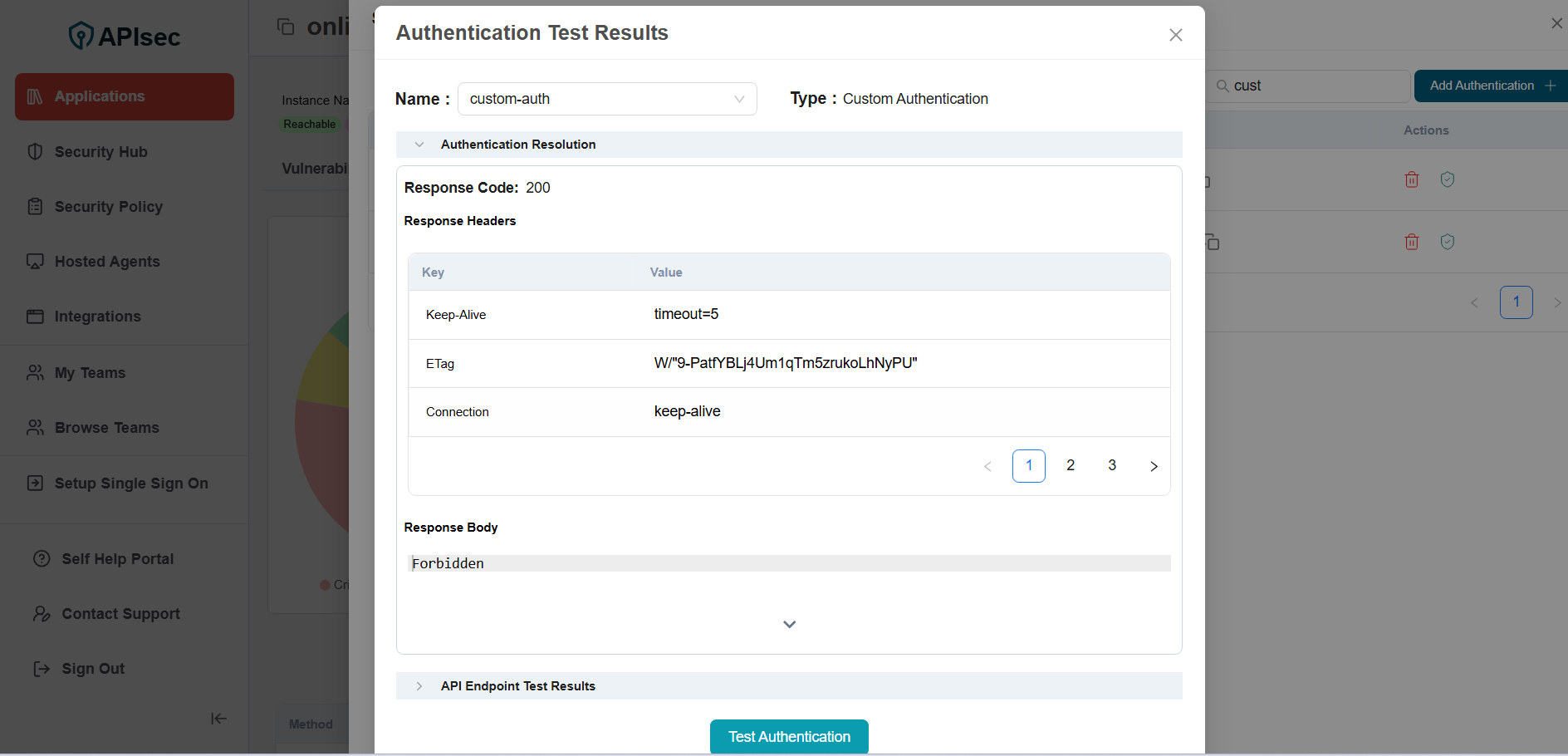Click the shield action icon on second row

(x=1448, y=241)
